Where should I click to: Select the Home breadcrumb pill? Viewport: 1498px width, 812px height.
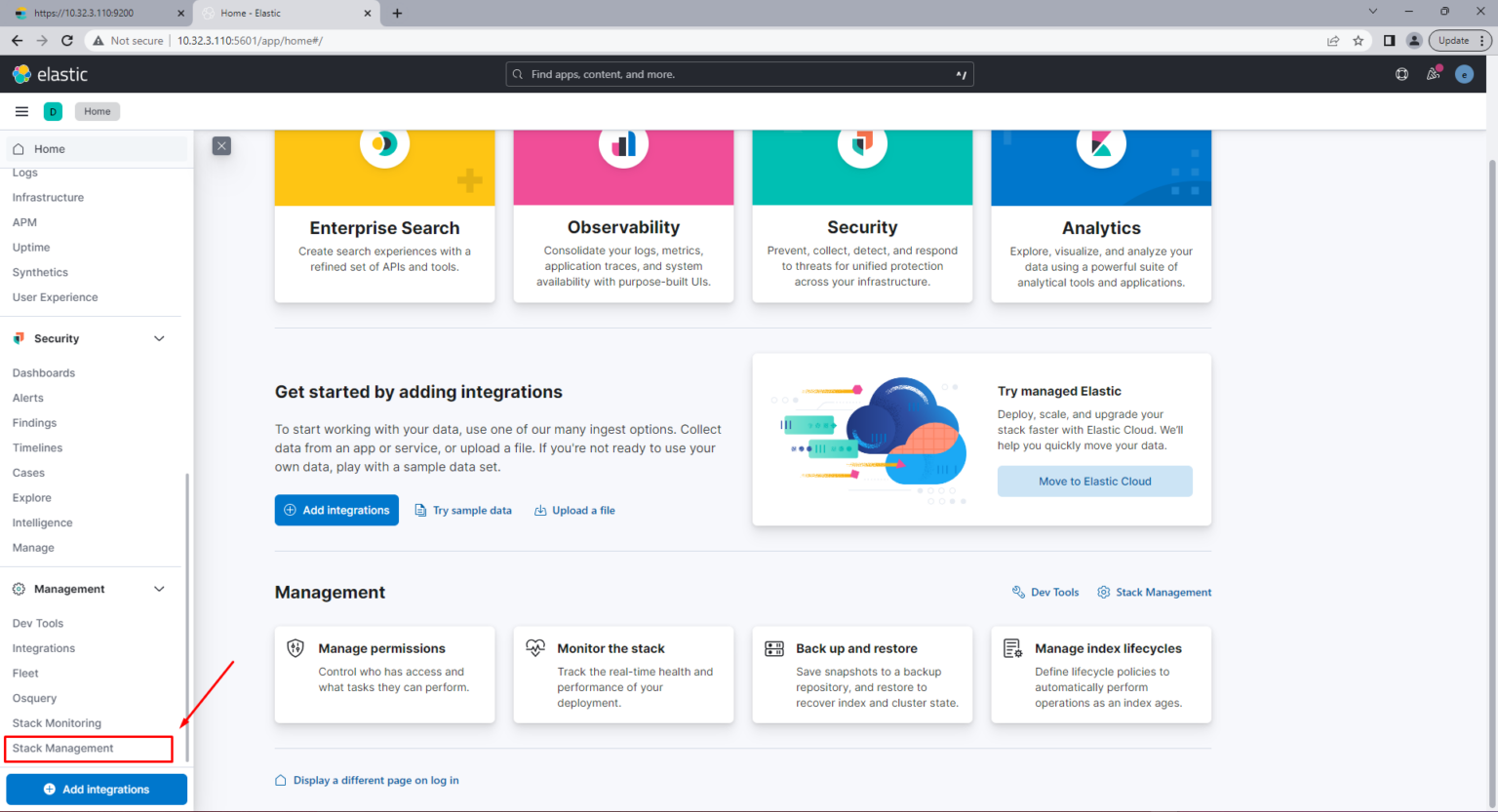point(97,111)
